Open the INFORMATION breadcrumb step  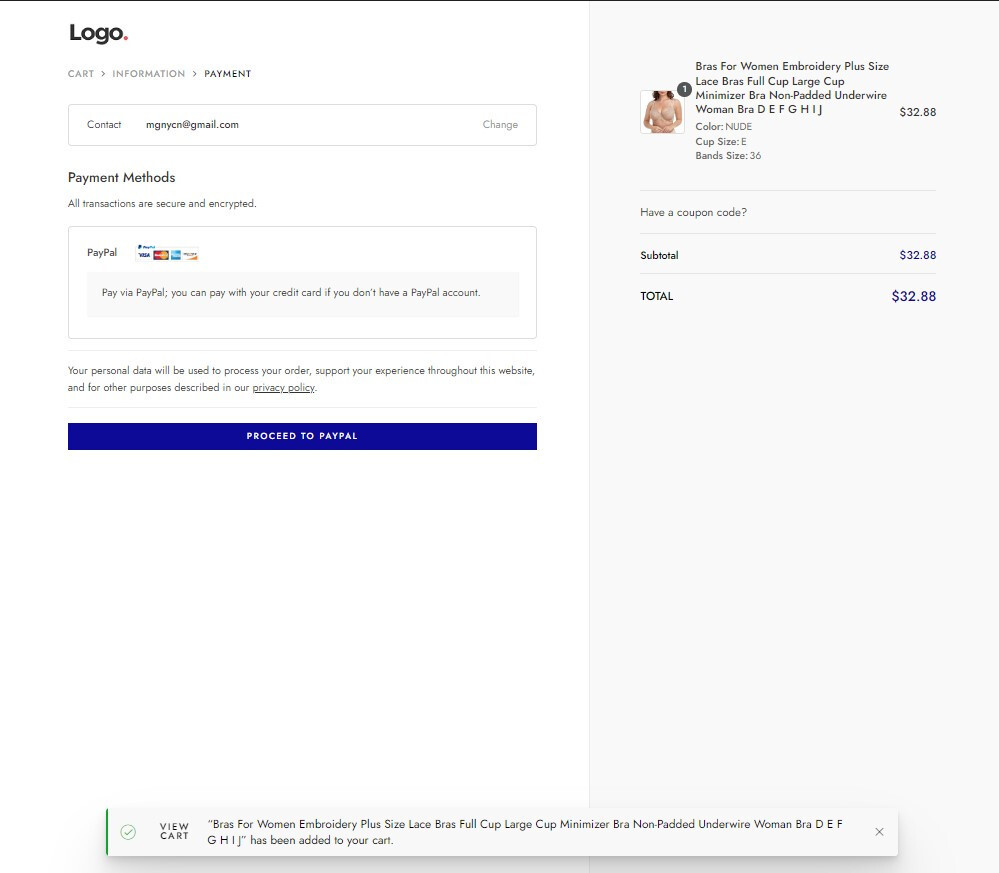pyautogui.click(x=148, y=74)
